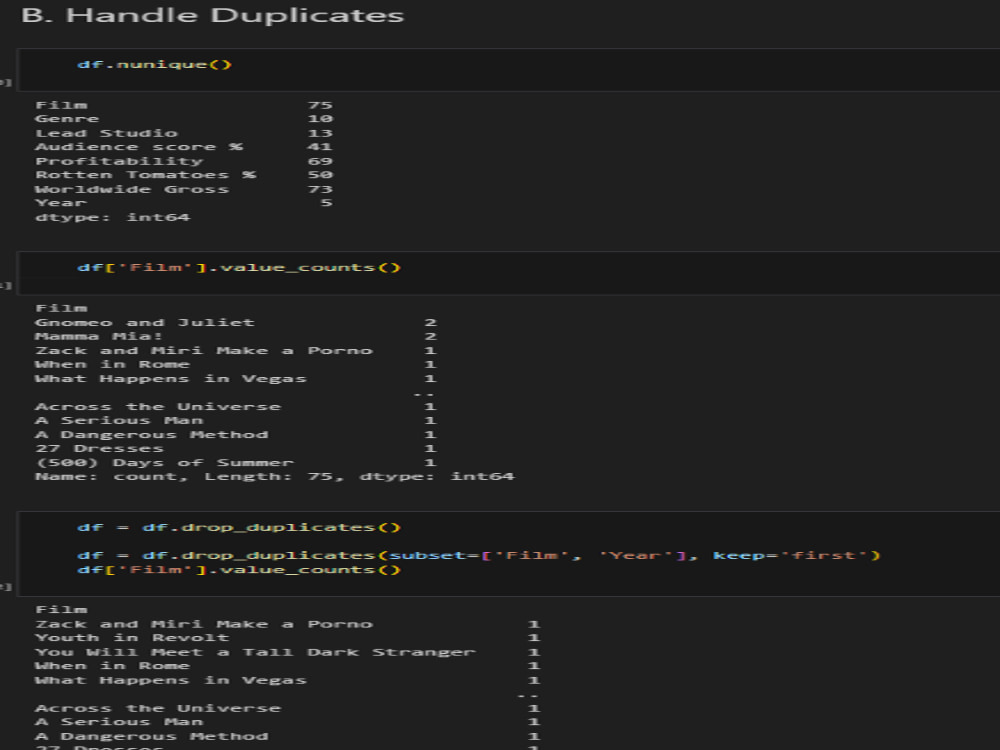Select the 'Profitability' row showing 69

click(184, 161)
